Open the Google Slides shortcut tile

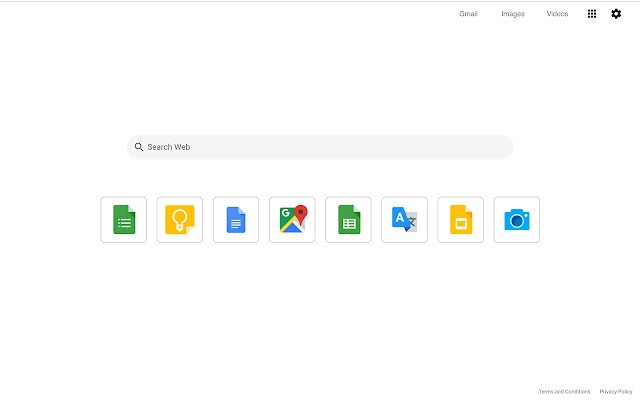[x=460, y=220]
